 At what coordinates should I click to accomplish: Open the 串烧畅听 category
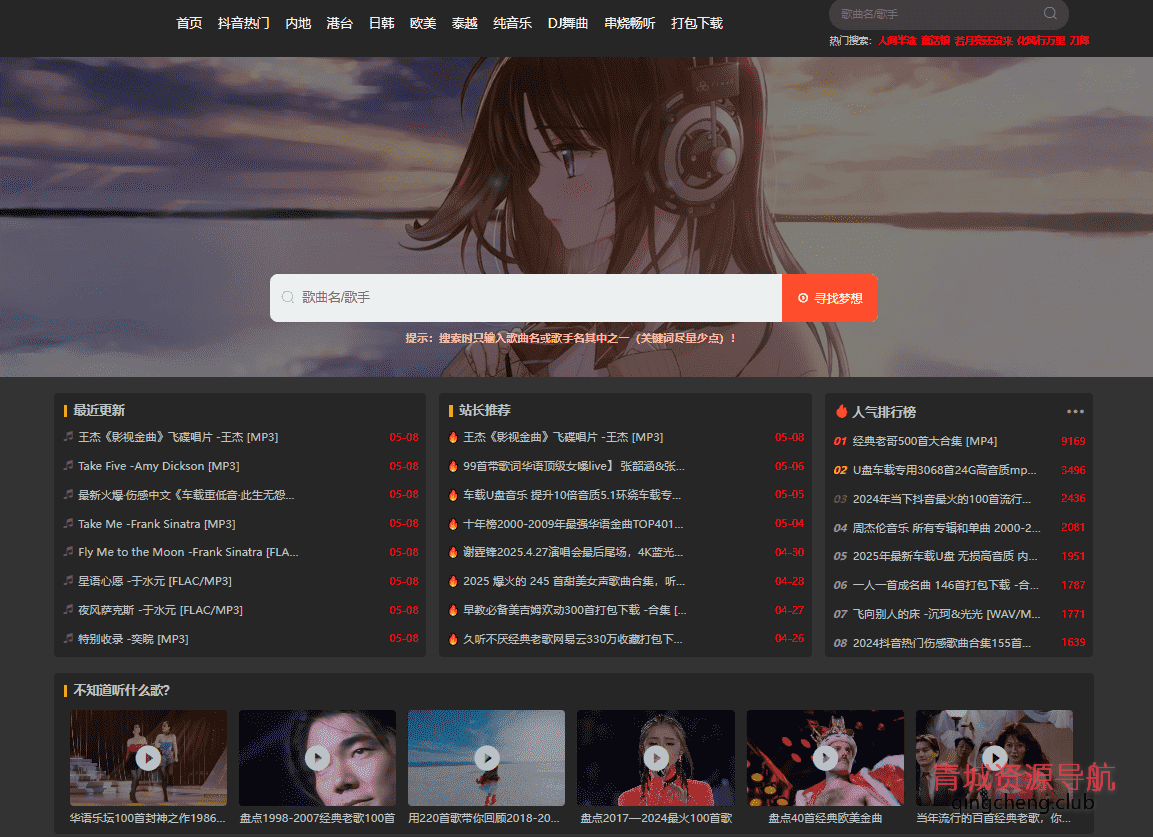[x=629, y=24]
